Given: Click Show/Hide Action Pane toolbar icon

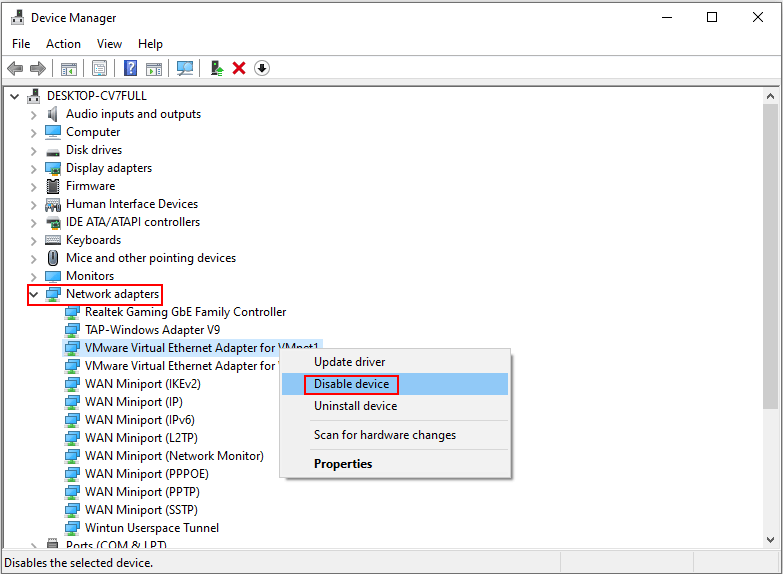Looking at the screenshot, I should click(154, 68).
